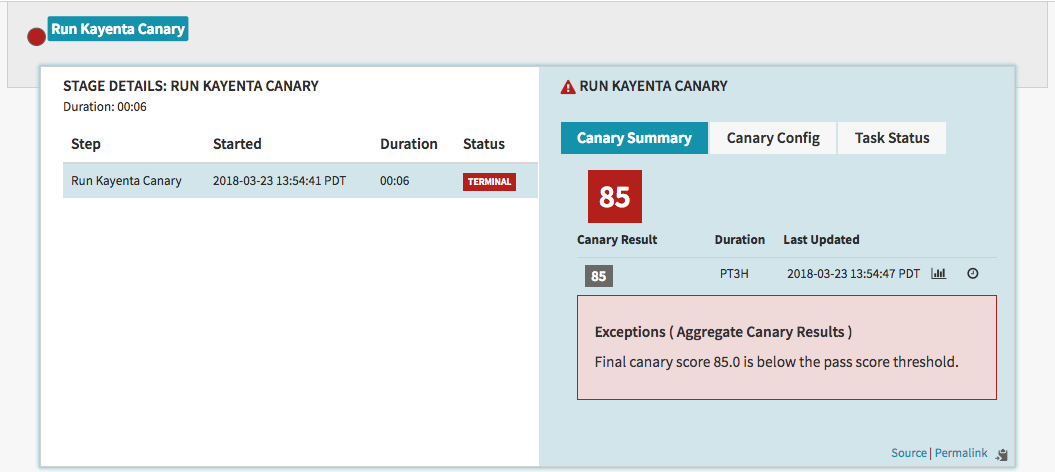Select the gray 85 canary result badge
Image resolution: width=1055 pixels, height=472 pixels.
click(x=599, y=276)
